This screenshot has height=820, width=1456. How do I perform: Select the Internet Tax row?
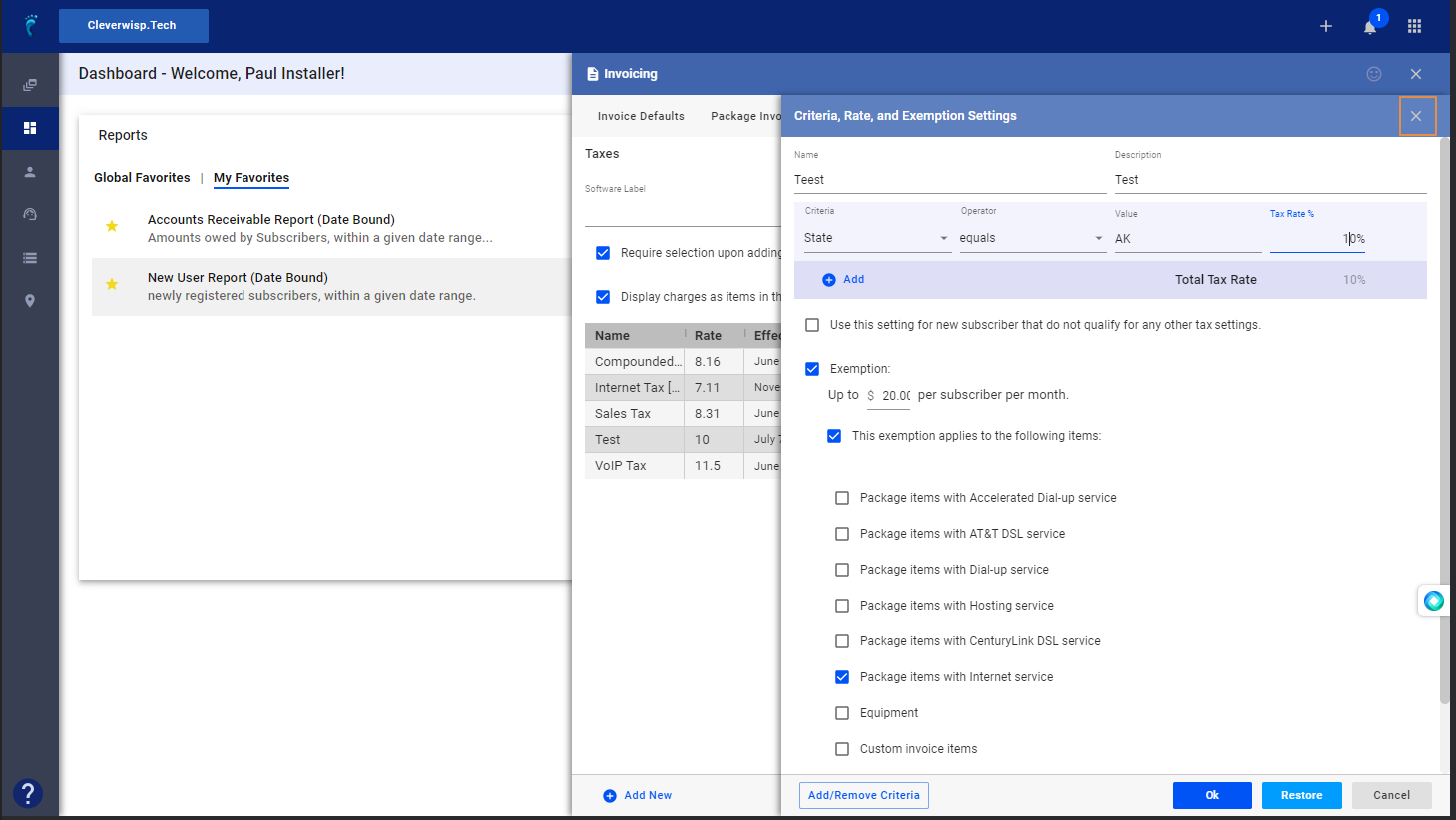click(x=683, y=387)
